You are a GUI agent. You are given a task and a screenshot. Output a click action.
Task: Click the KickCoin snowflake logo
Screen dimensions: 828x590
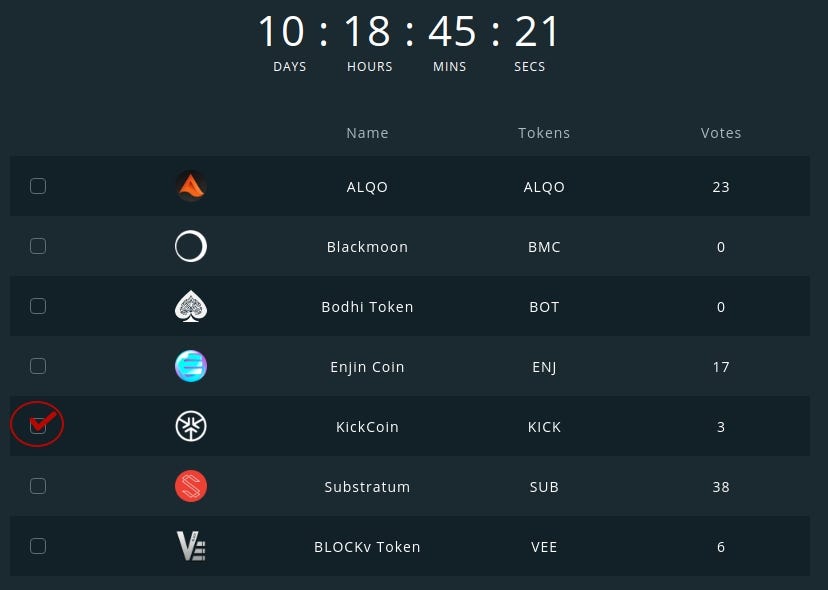point(191,426)
